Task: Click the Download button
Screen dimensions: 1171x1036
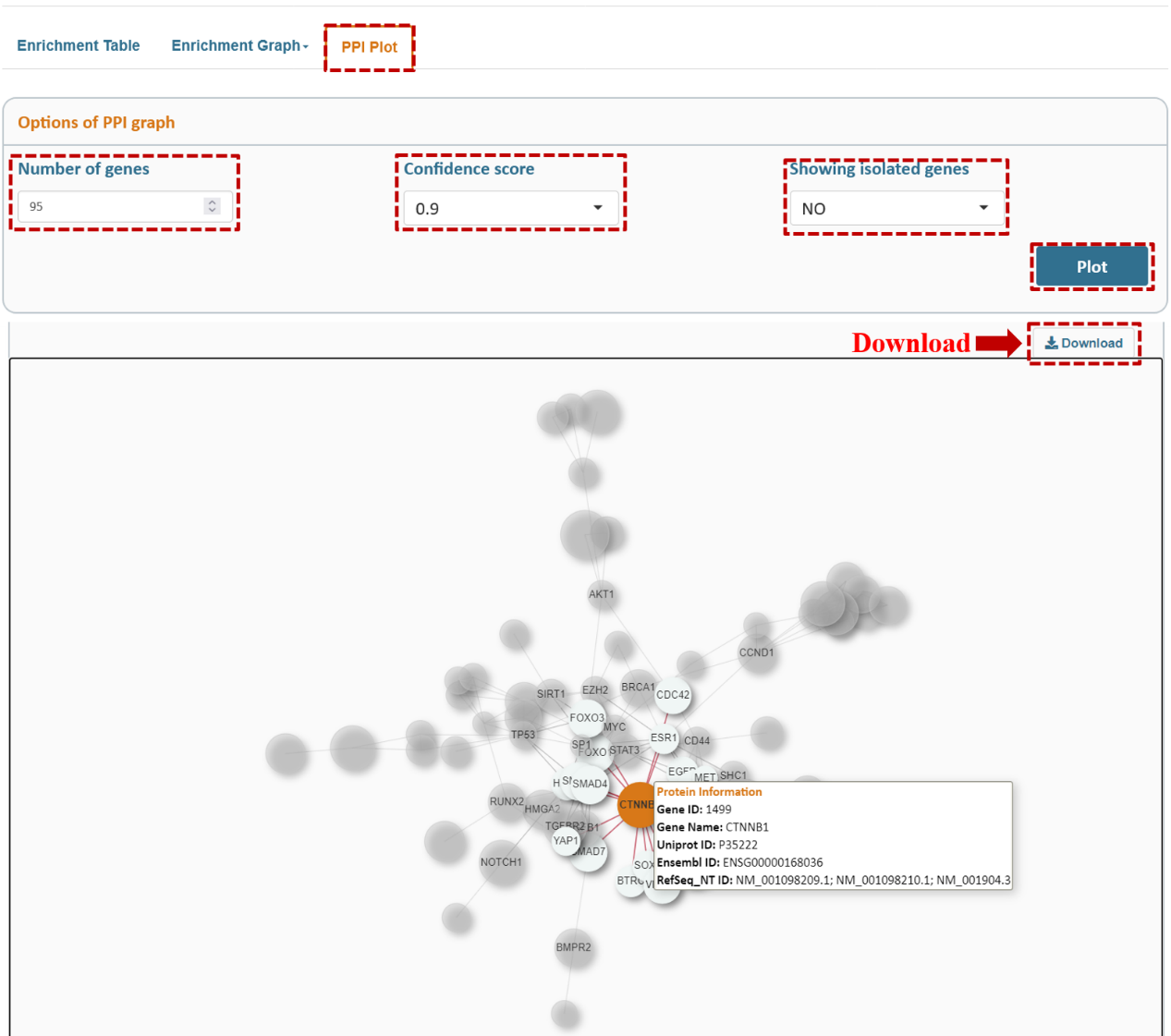Action: 1083,343
